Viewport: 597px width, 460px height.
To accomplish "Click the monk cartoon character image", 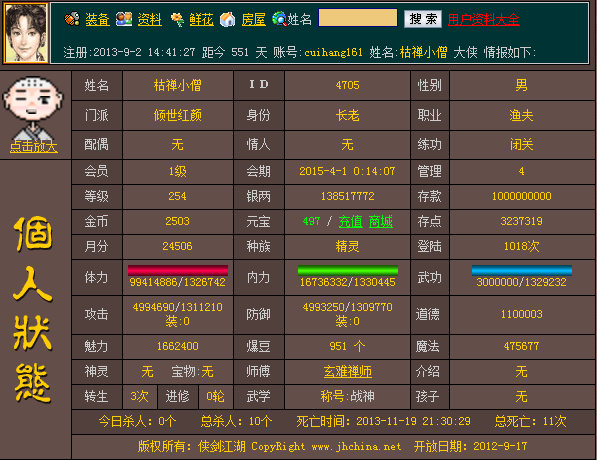I will click(33, 108).
